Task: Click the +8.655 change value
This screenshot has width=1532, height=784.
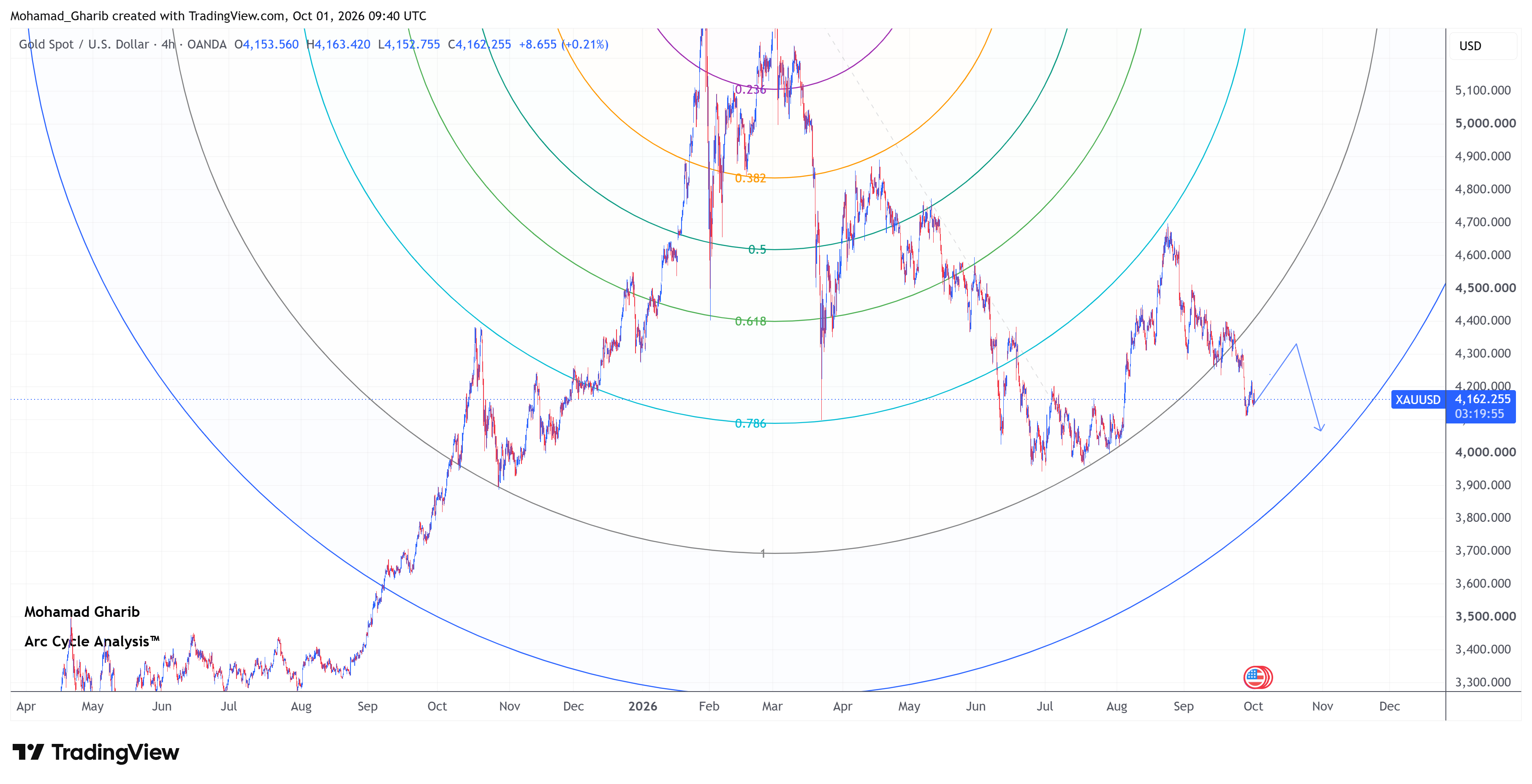Action: coord(538,45)
